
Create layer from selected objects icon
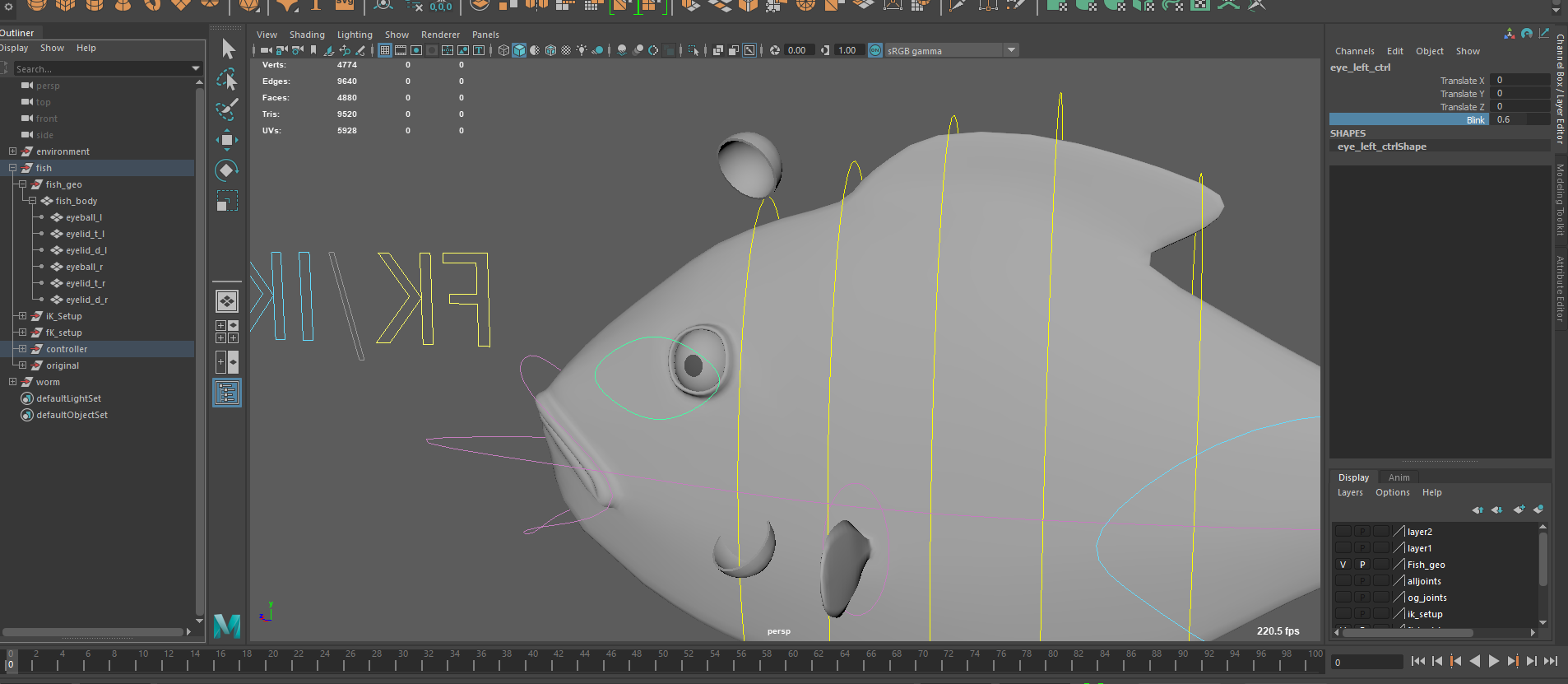tap(1538, 510)
